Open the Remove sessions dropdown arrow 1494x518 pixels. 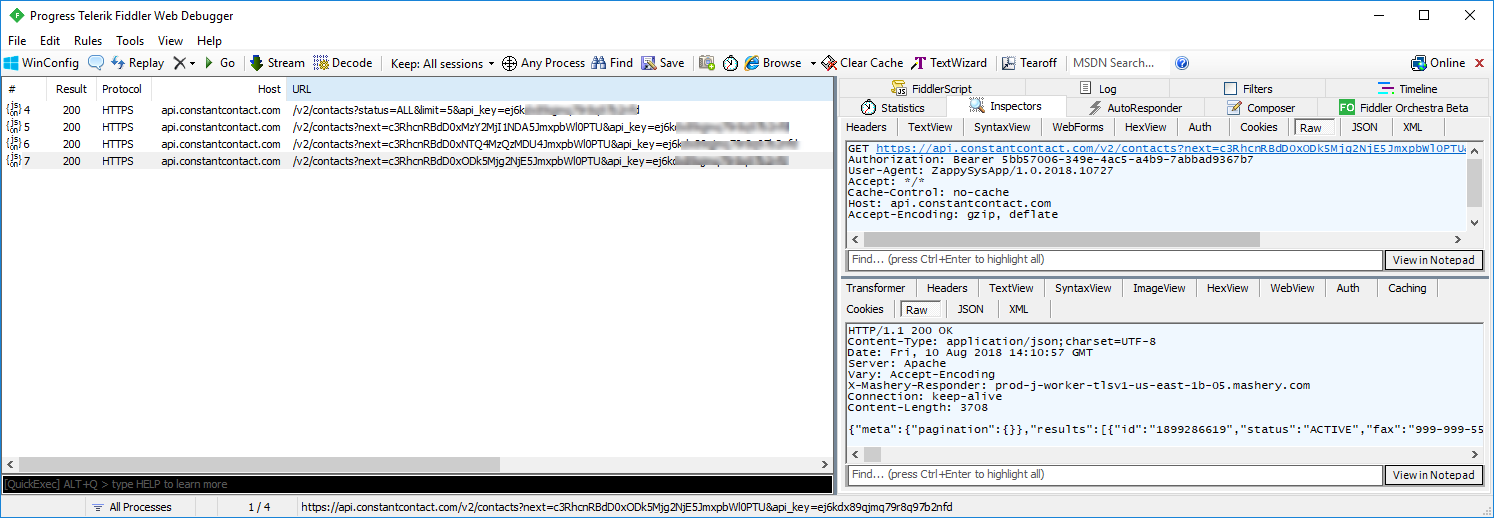[192, 63]
